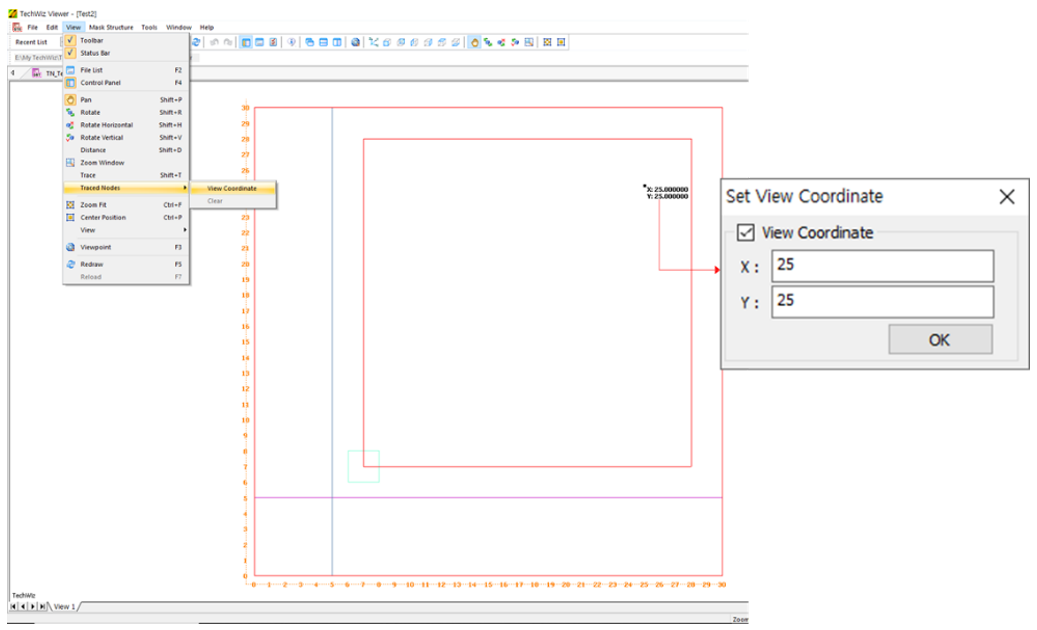Open File List from the View menu
Screen dimensions: 1037x630
tap(91, 70)
